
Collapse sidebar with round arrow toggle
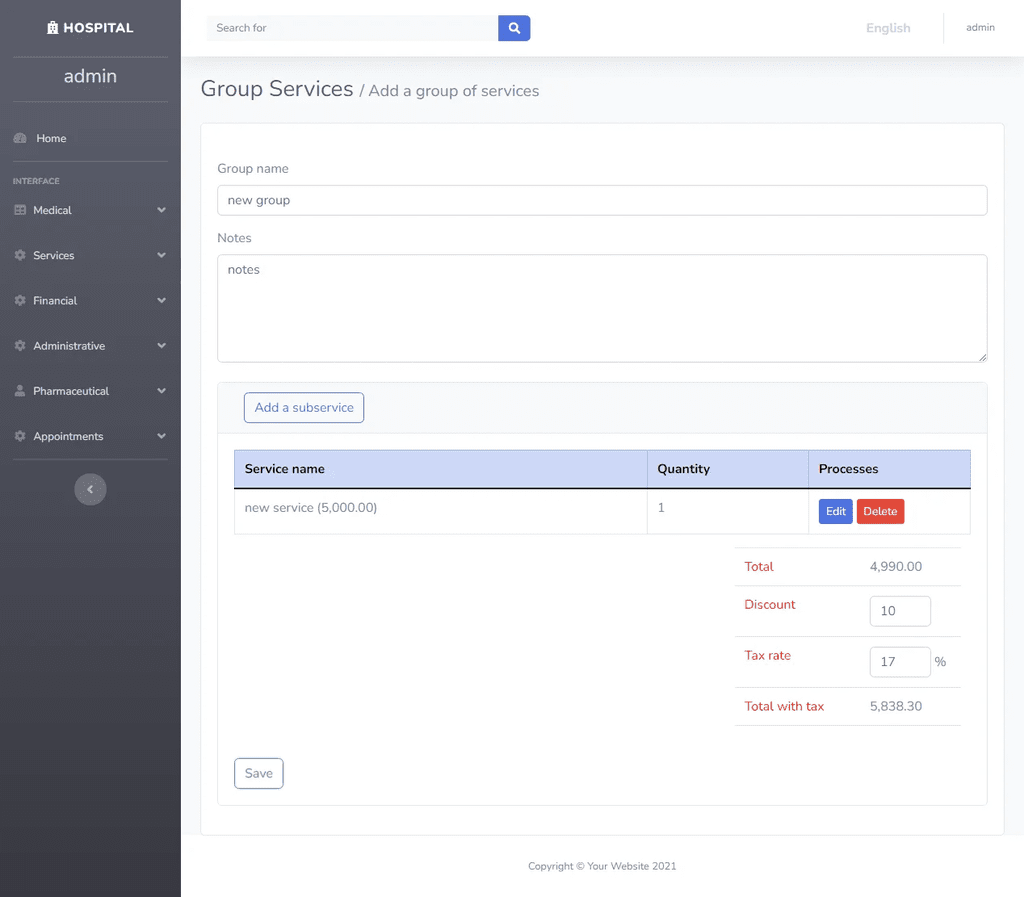[90, 489]
